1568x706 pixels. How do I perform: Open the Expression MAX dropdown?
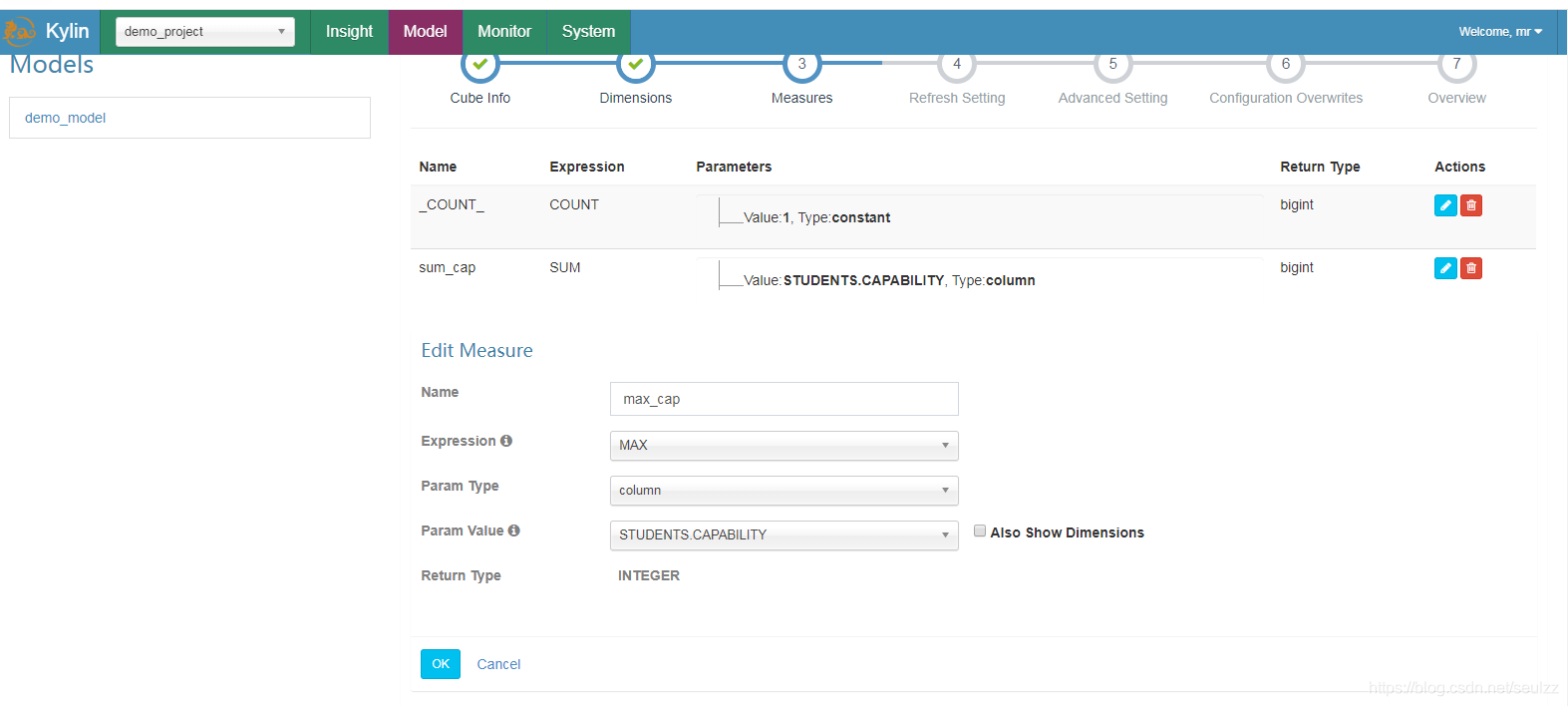tap(784, 446)
